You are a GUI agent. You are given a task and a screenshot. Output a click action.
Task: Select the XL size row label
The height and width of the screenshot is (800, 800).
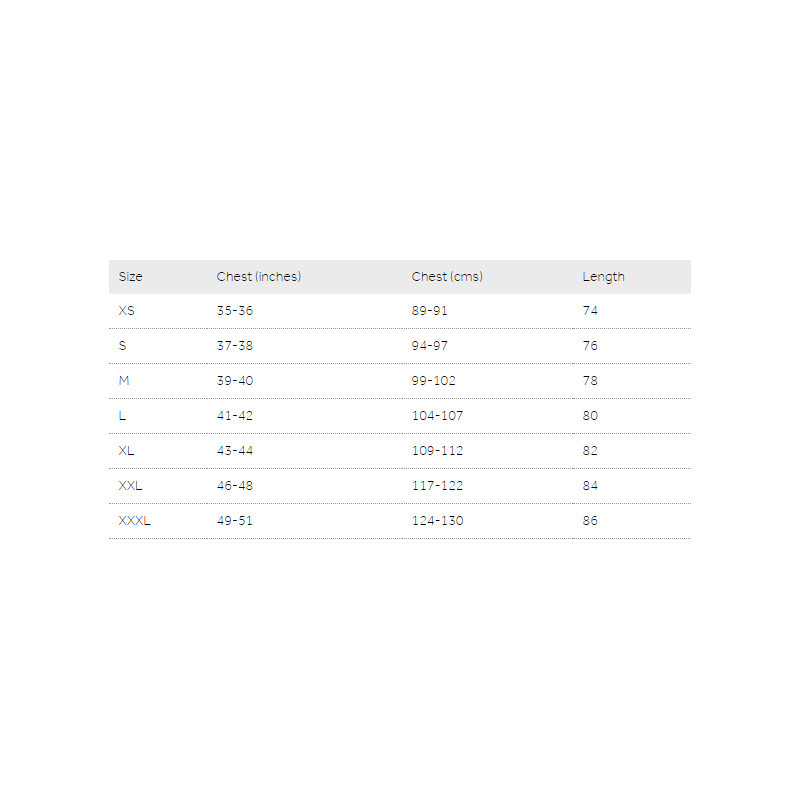click(x=126, y=451)
